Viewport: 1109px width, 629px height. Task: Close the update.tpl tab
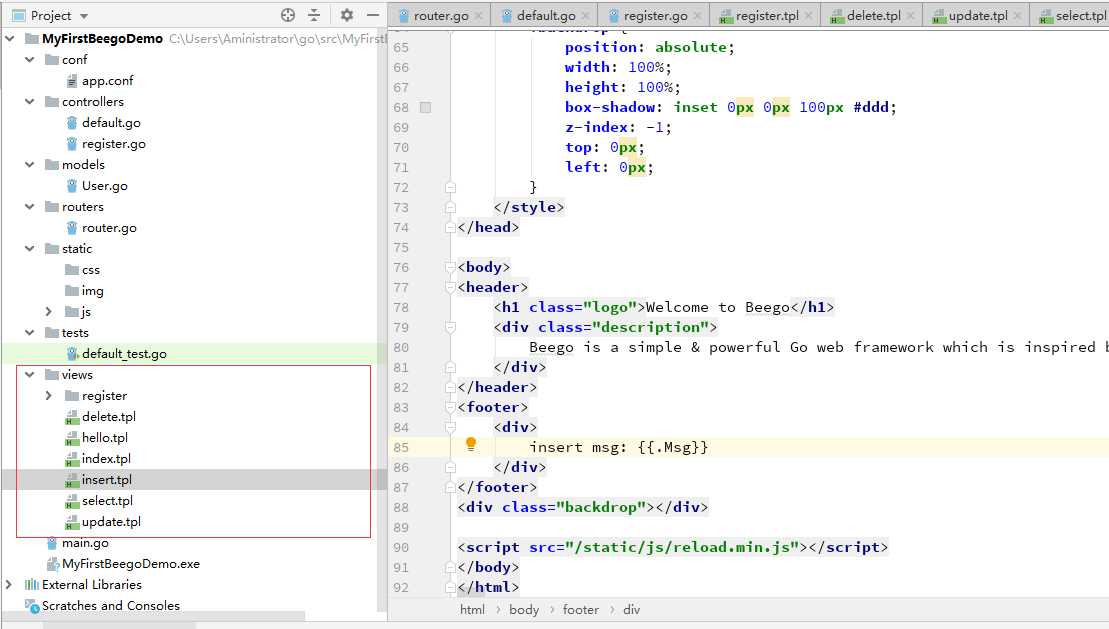(1018, 16)
